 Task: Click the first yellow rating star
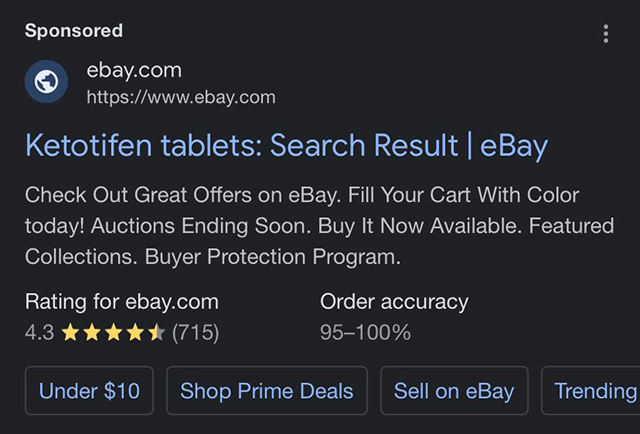[70, 333]
